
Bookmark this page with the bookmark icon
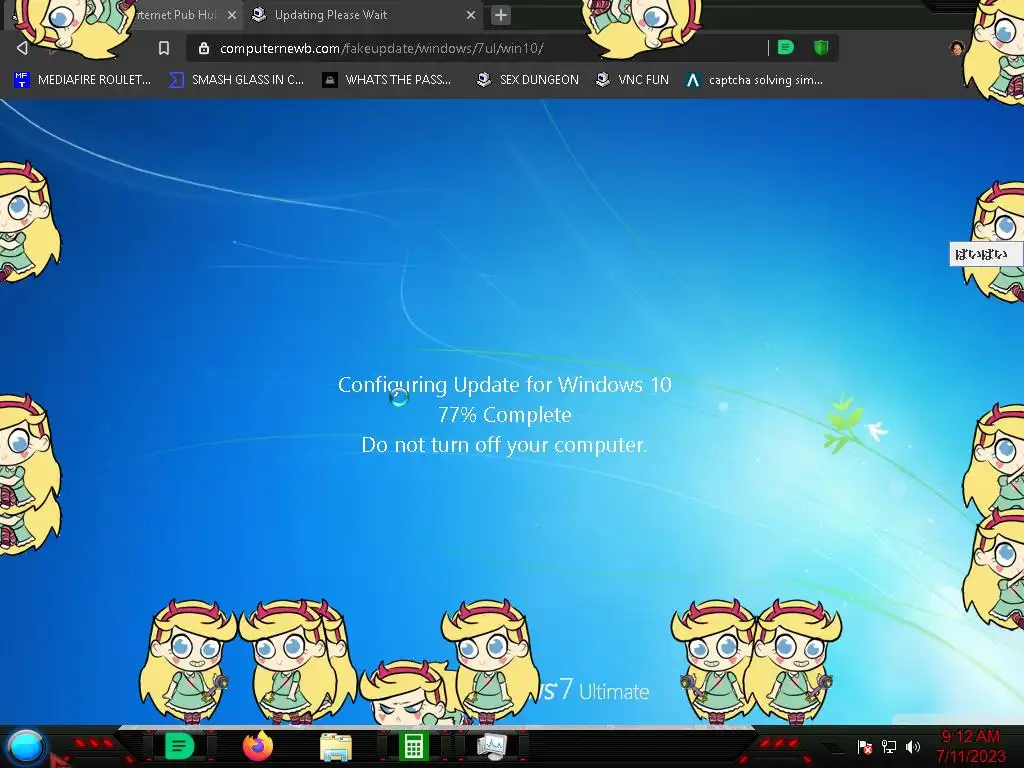tap(164, 48)
